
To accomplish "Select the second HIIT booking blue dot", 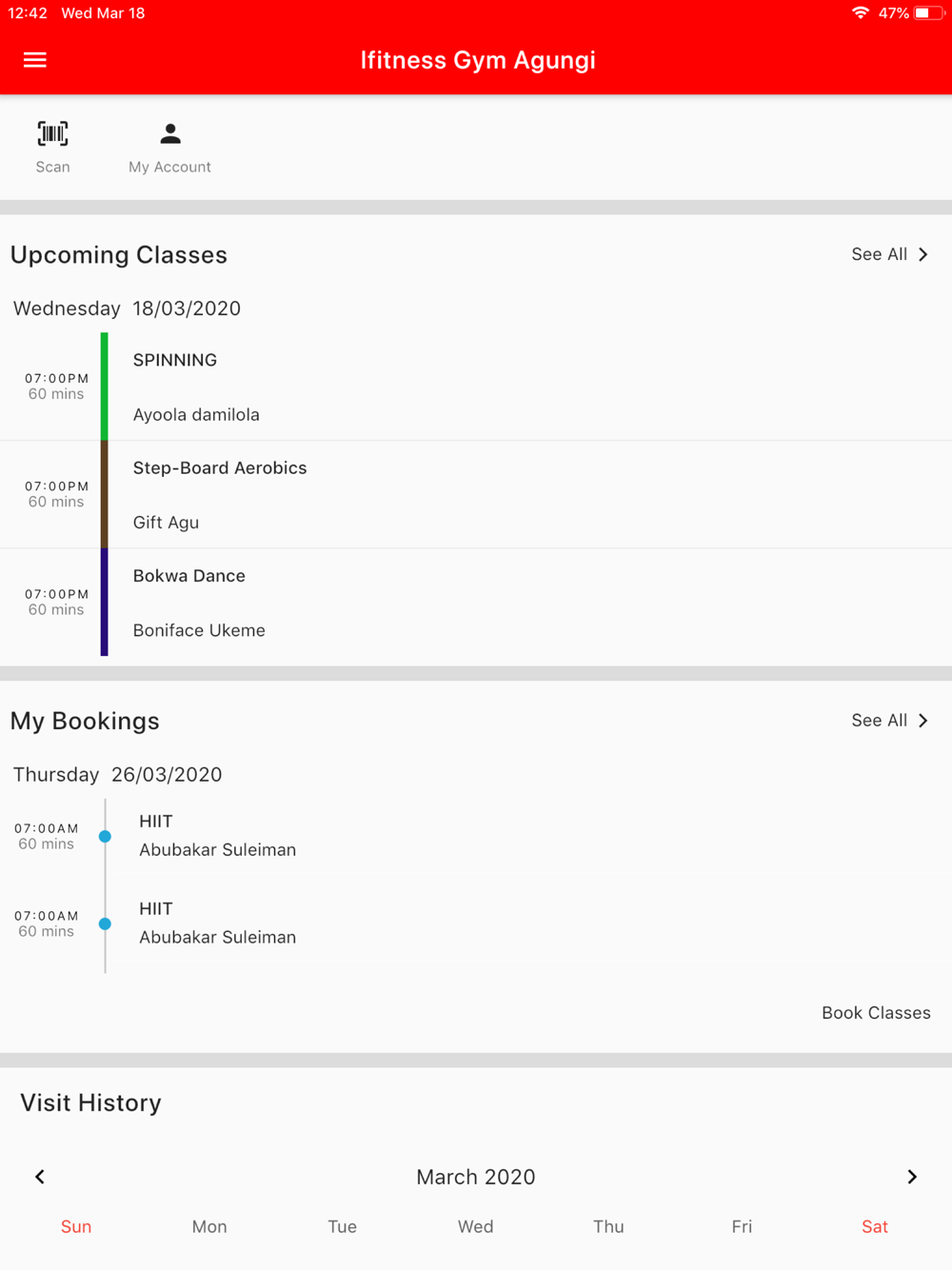I will click(105, 924).
